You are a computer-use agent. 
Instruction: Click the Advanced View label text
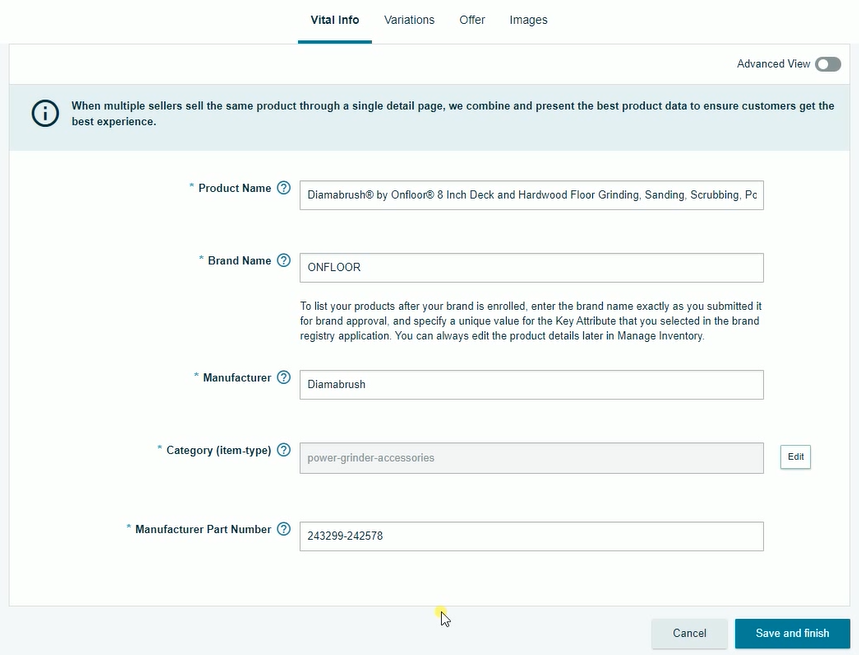pos(775,63)
